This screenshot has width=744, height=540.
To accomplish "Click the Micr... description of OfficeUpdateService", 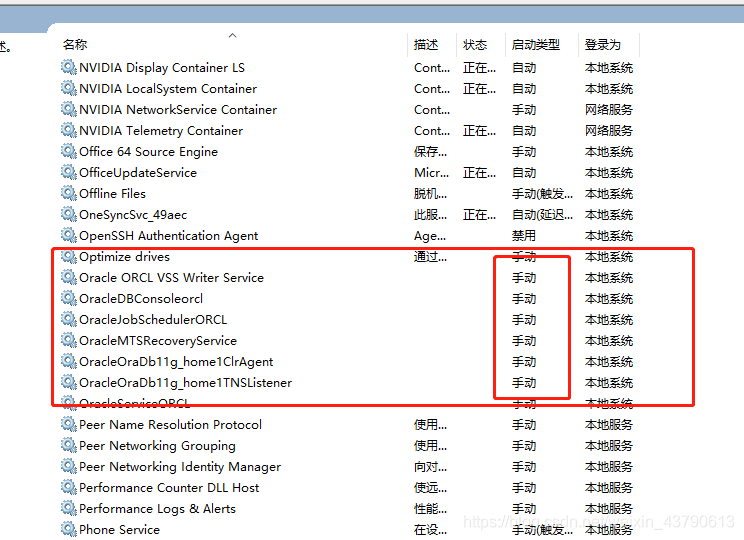I will [x=431, y=173].
